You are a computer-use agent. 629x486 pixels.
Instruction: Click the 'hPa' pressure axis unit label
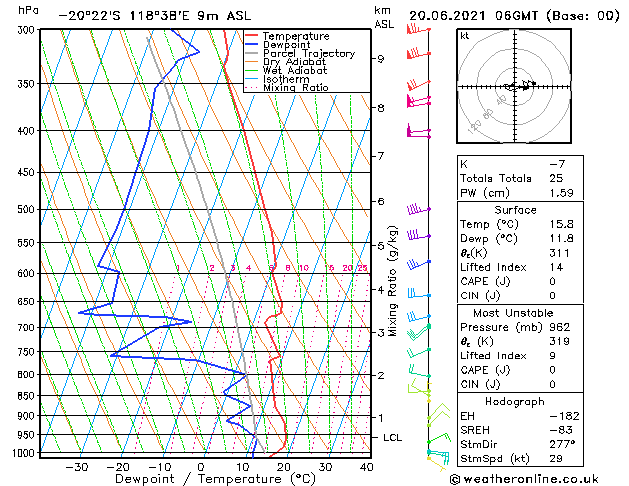(28, 11)
